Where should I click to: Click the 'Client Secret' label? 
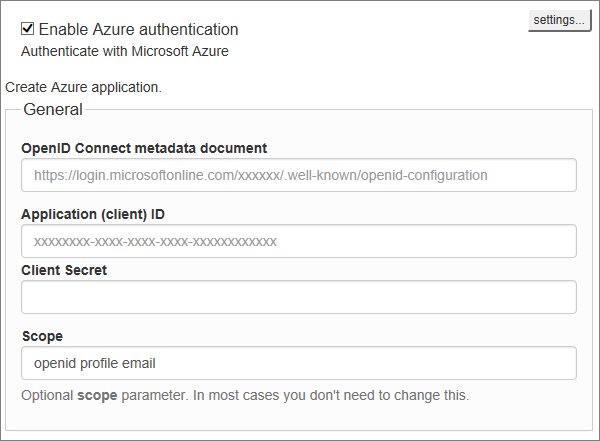point(64,270)
